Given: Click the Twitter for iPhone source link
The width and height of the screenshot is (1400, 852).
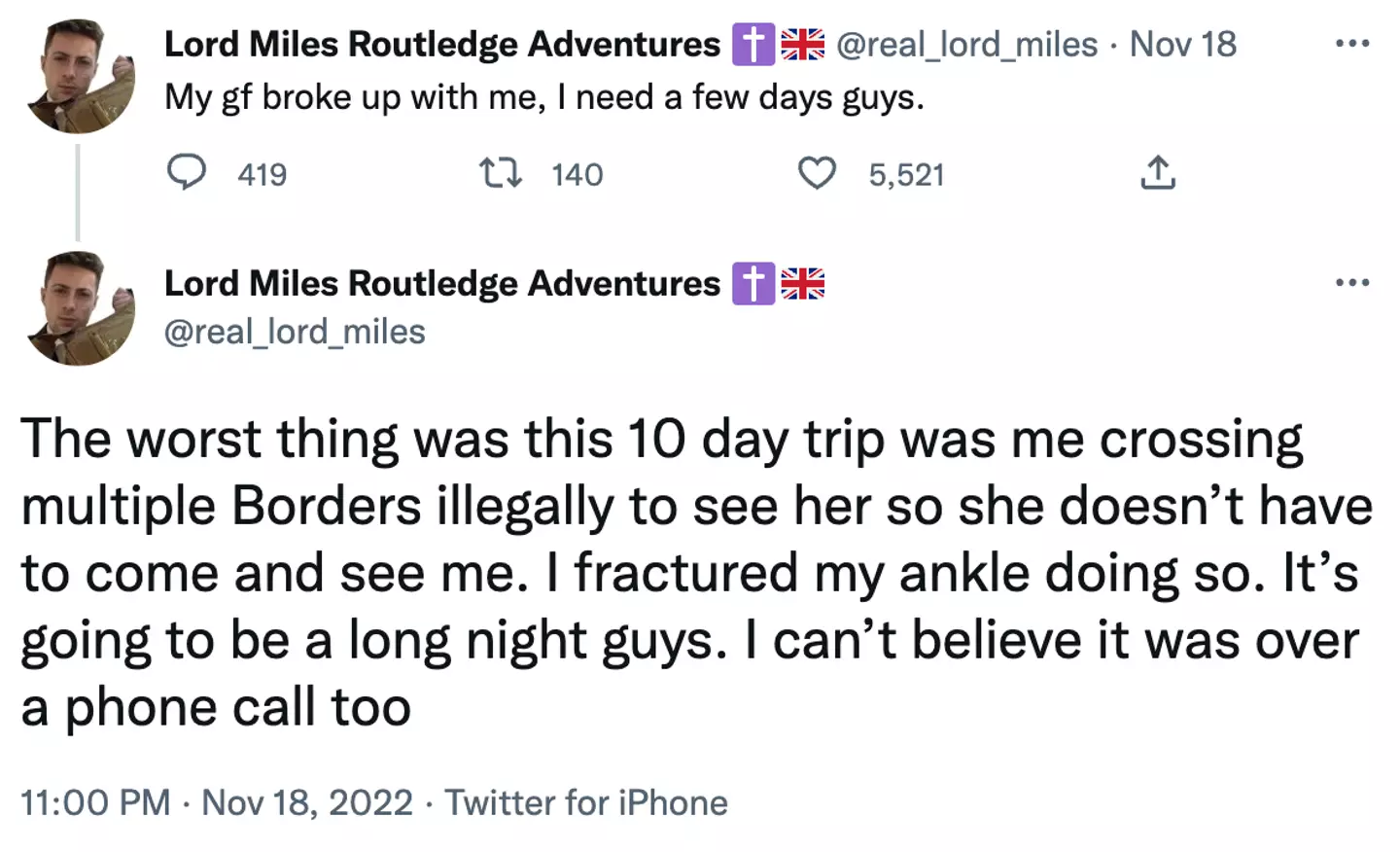Looking at the screenshot, I should point(586,803).
